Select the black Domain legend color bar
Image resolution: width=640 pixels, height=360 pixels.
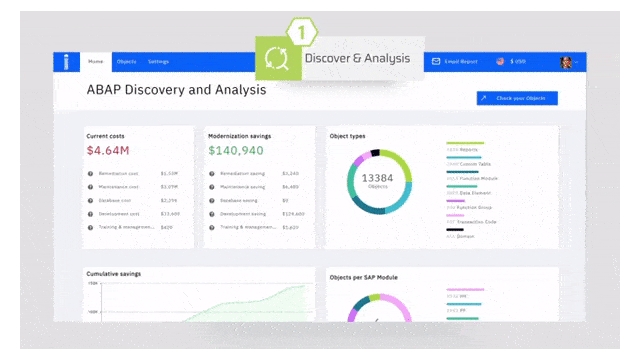[455, 230]
